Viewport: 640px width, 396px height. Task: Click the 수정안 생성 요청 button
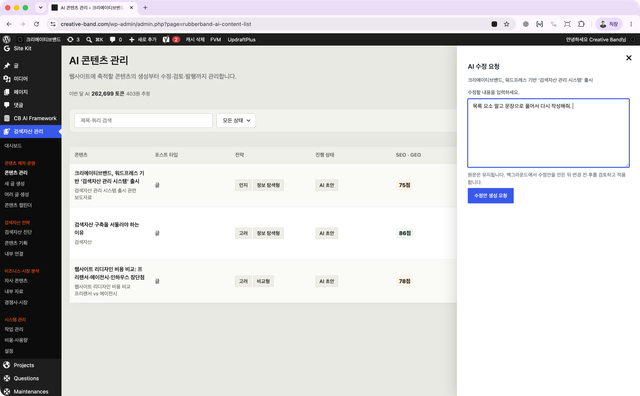pyautogui.click(x=491, y=196)
